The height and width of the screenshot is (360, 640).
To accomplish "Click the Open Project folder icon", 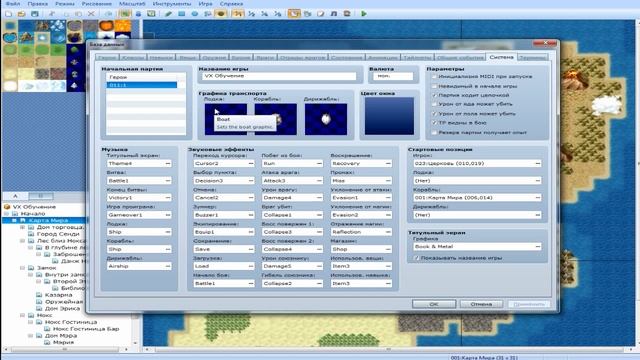I will coord(21,14).
